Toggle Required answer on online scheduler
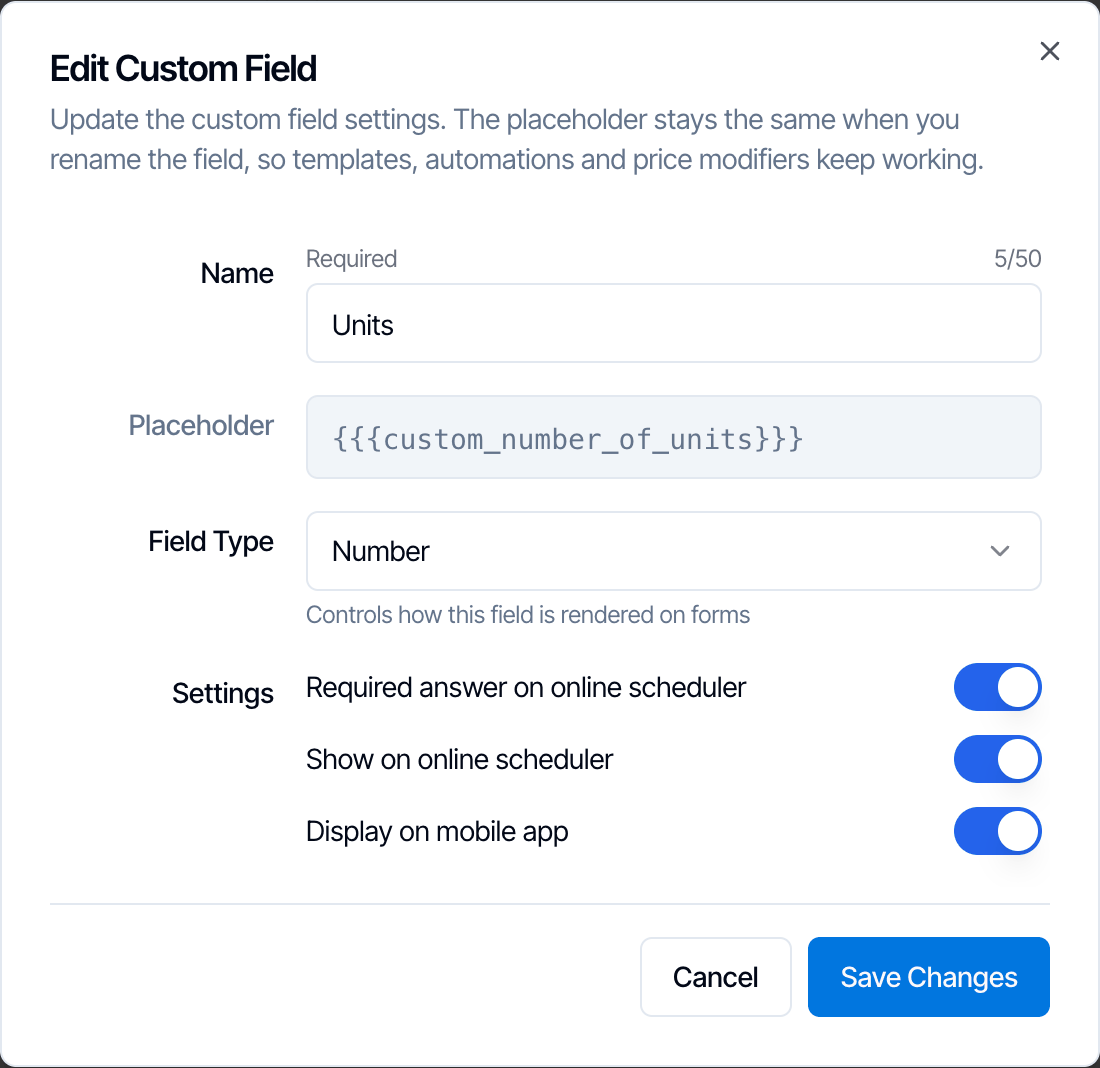Screen dimensions: 1100x1068 (x=997, y=687)
